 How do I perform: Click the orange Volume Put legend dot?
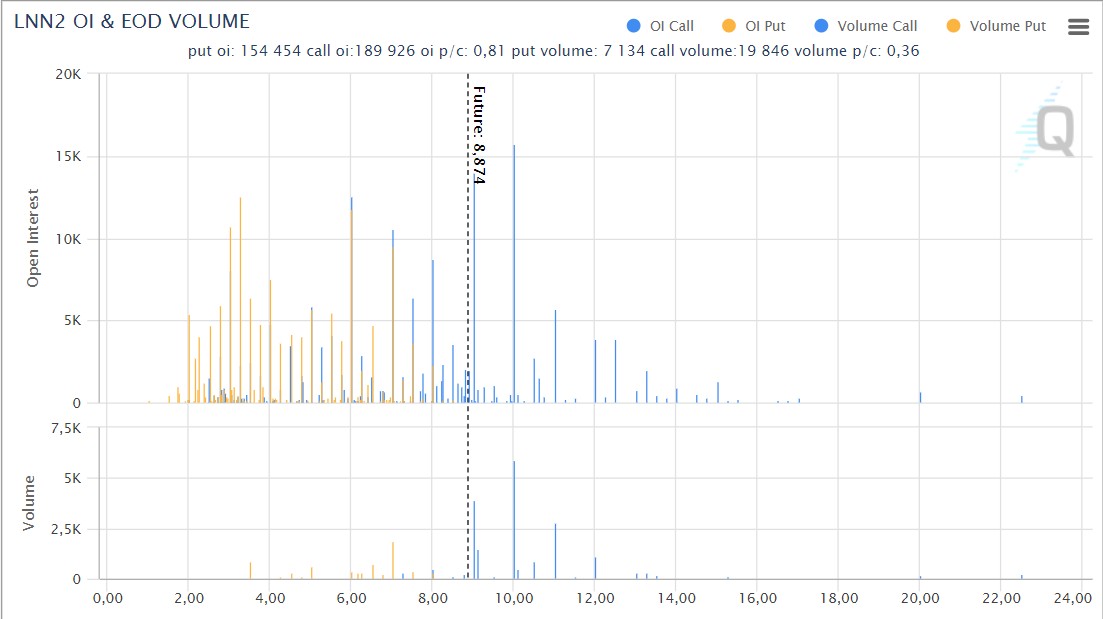[952, 26]
